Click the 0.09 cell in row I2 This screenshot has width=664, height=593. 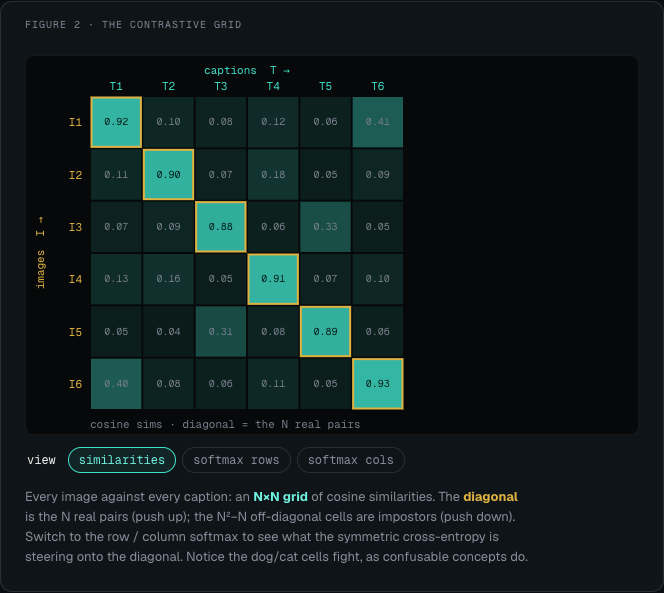click(x=378, y=175)
